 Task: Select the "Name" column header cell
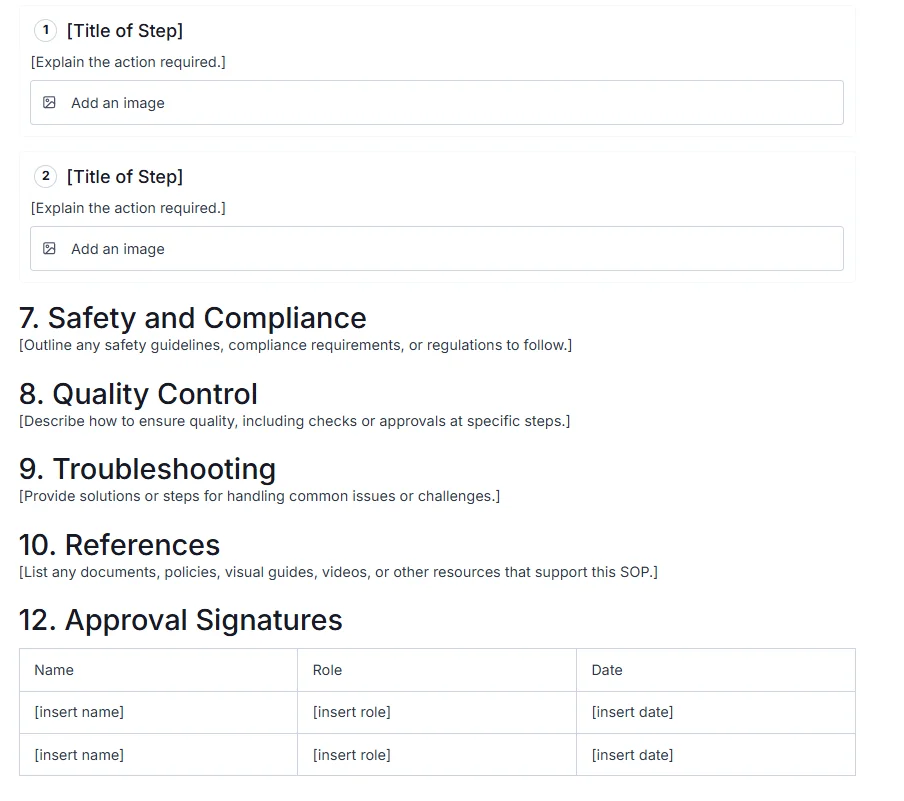point(54,670)
